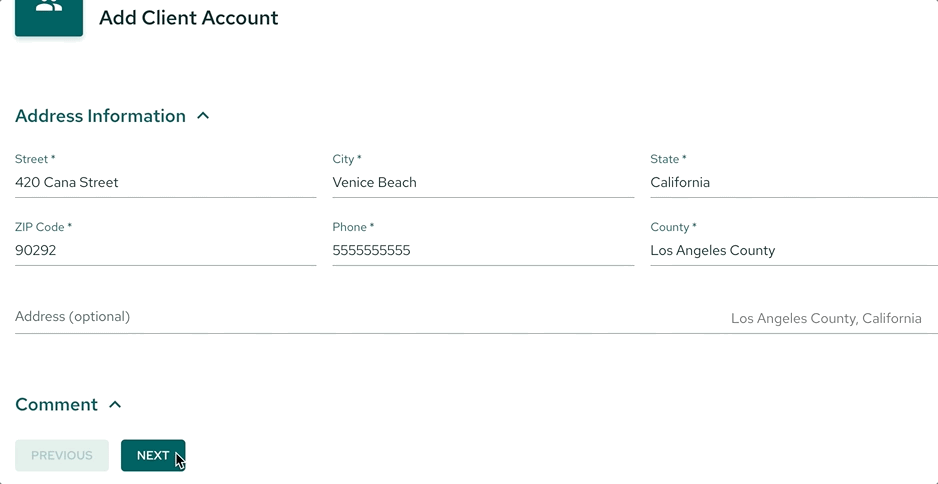Proceed with the Next button

pos(153,455)
